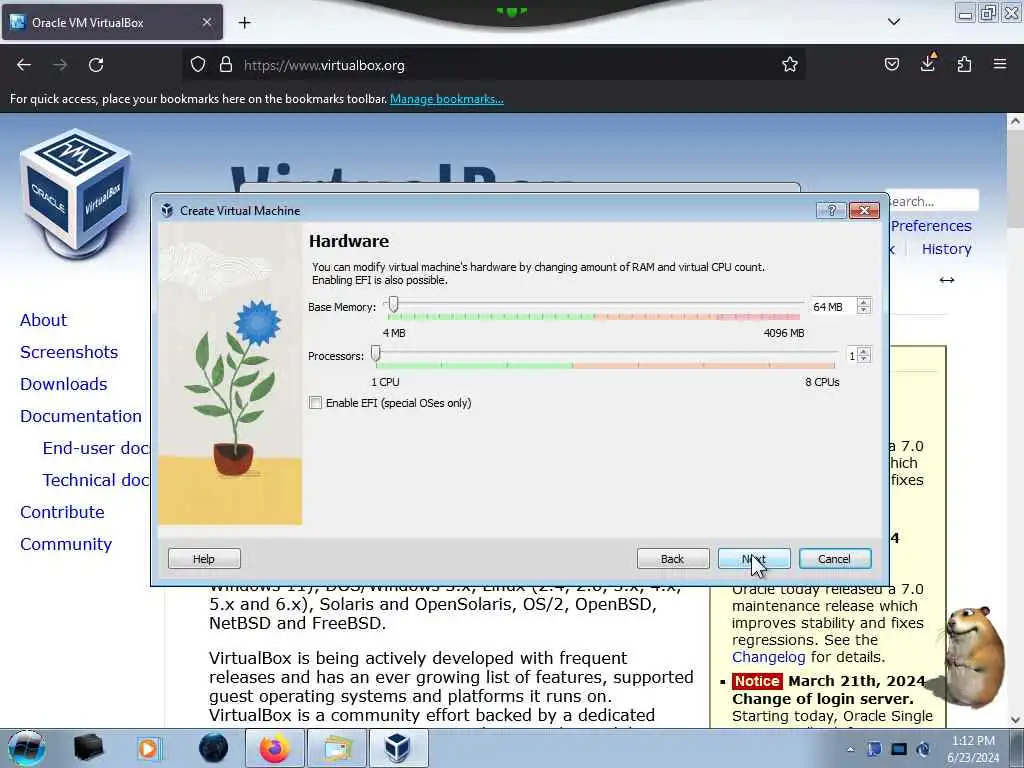Viewport: 1024px width, 768px height.
Task: Click the Next button
Action: click(x=754, y=559)
